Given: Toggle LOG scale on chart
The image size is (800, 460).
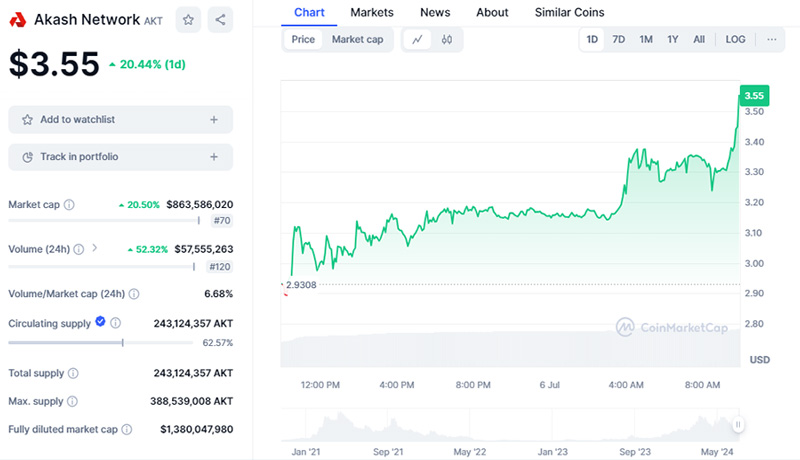Looking at the screenshot, I should [x=735, y=40].
